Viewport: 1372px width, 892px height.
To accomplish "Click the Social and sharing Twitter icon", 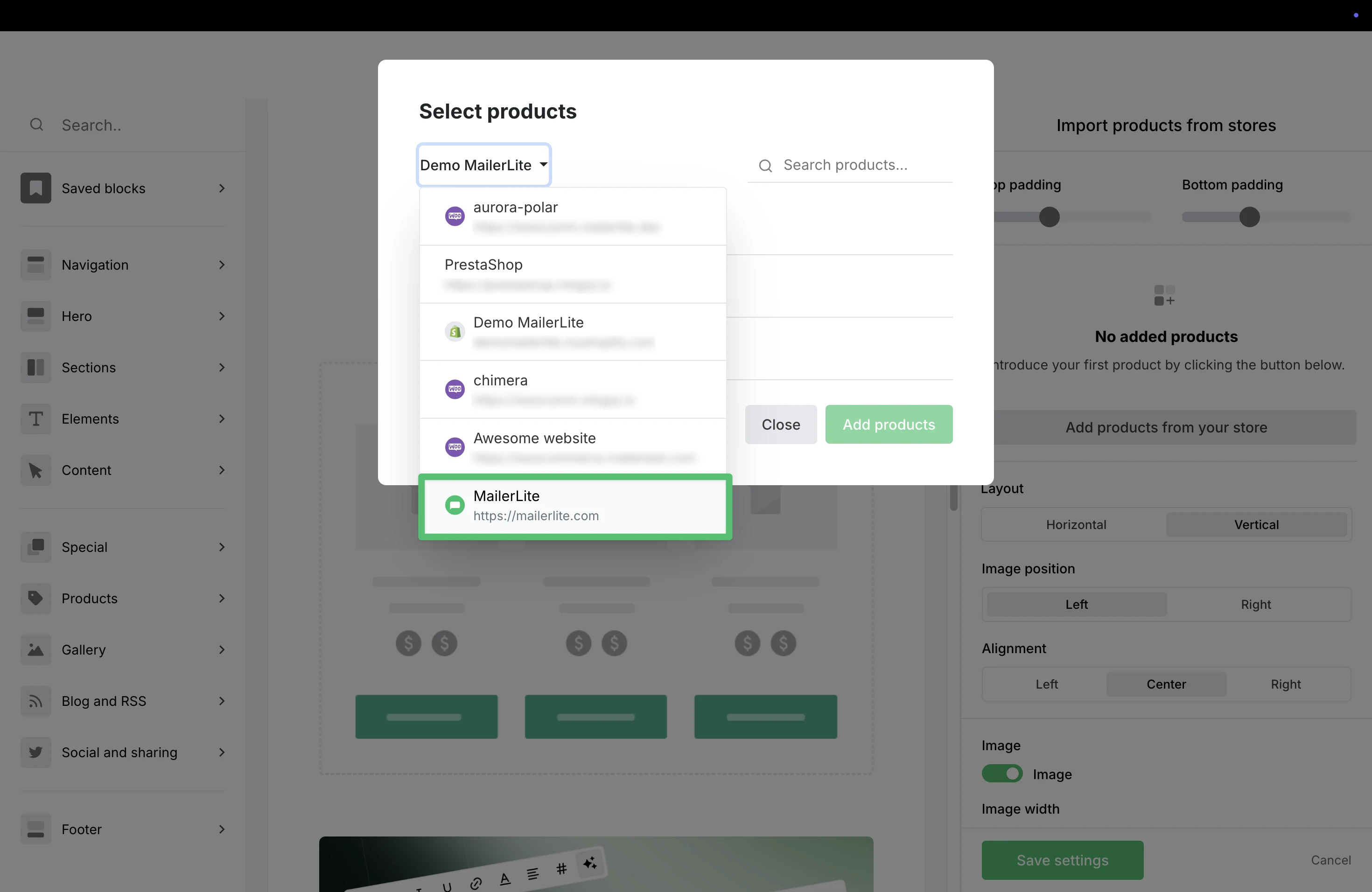I will 36,752.
